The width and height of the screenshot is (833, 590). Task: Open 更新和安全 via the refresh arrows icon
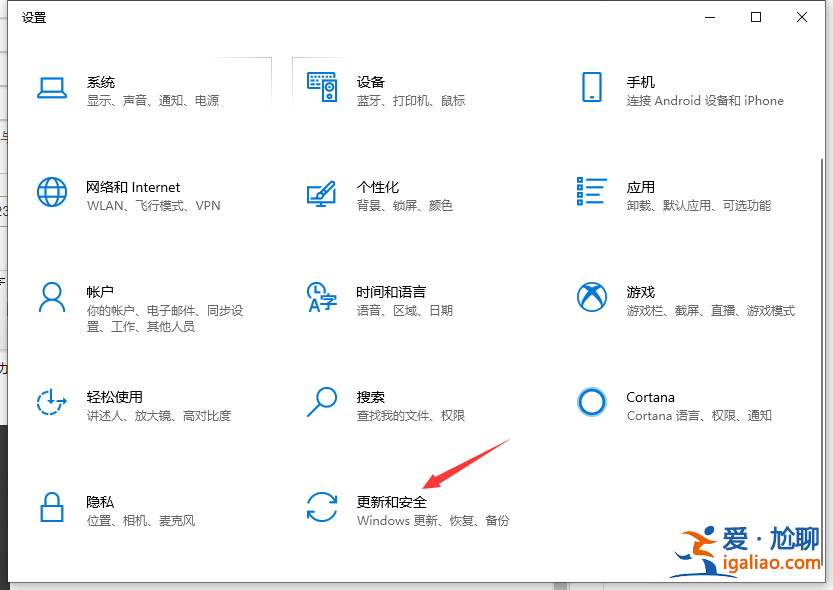coord(322,508)
